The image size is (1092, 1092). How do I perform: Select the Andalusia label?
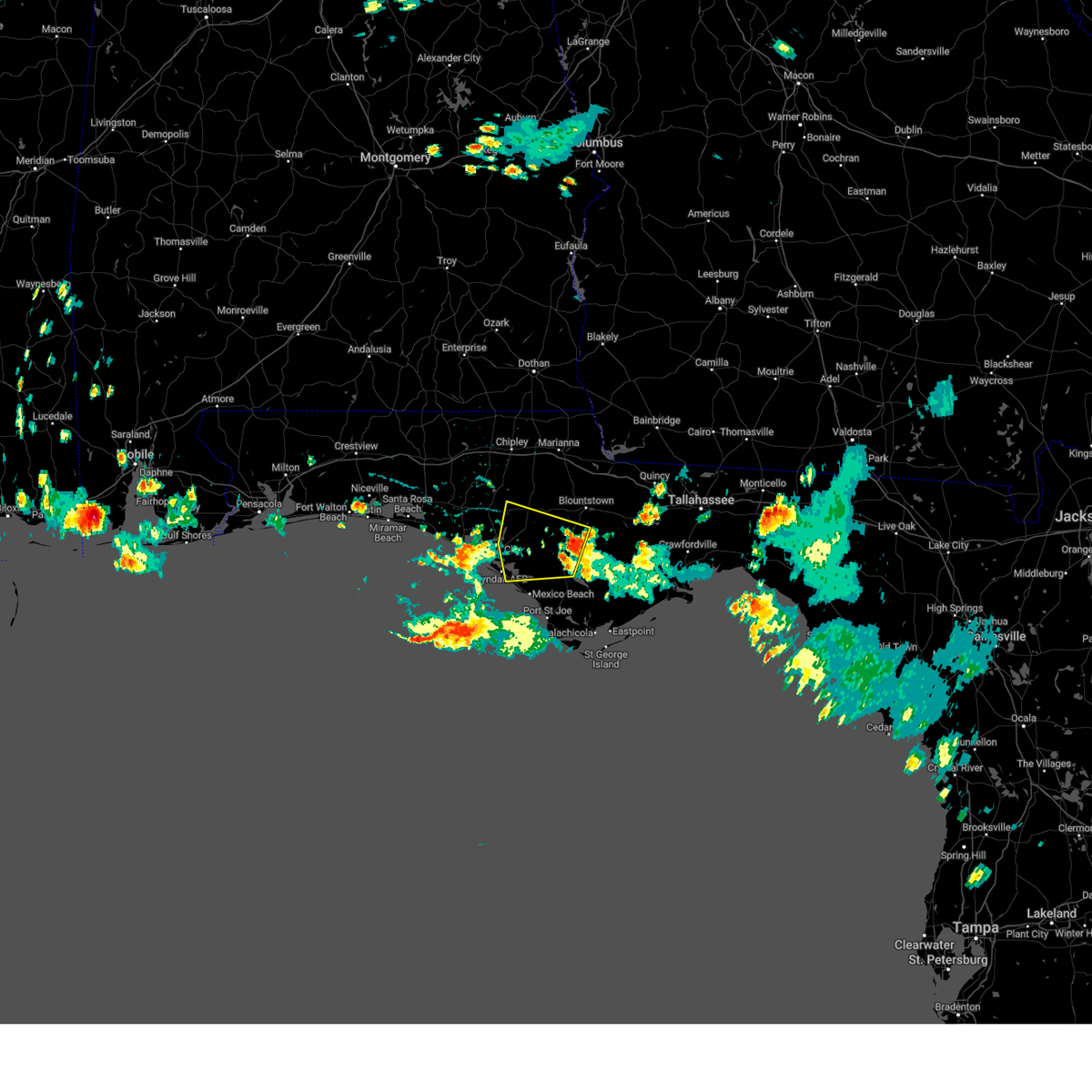(369, 349)
